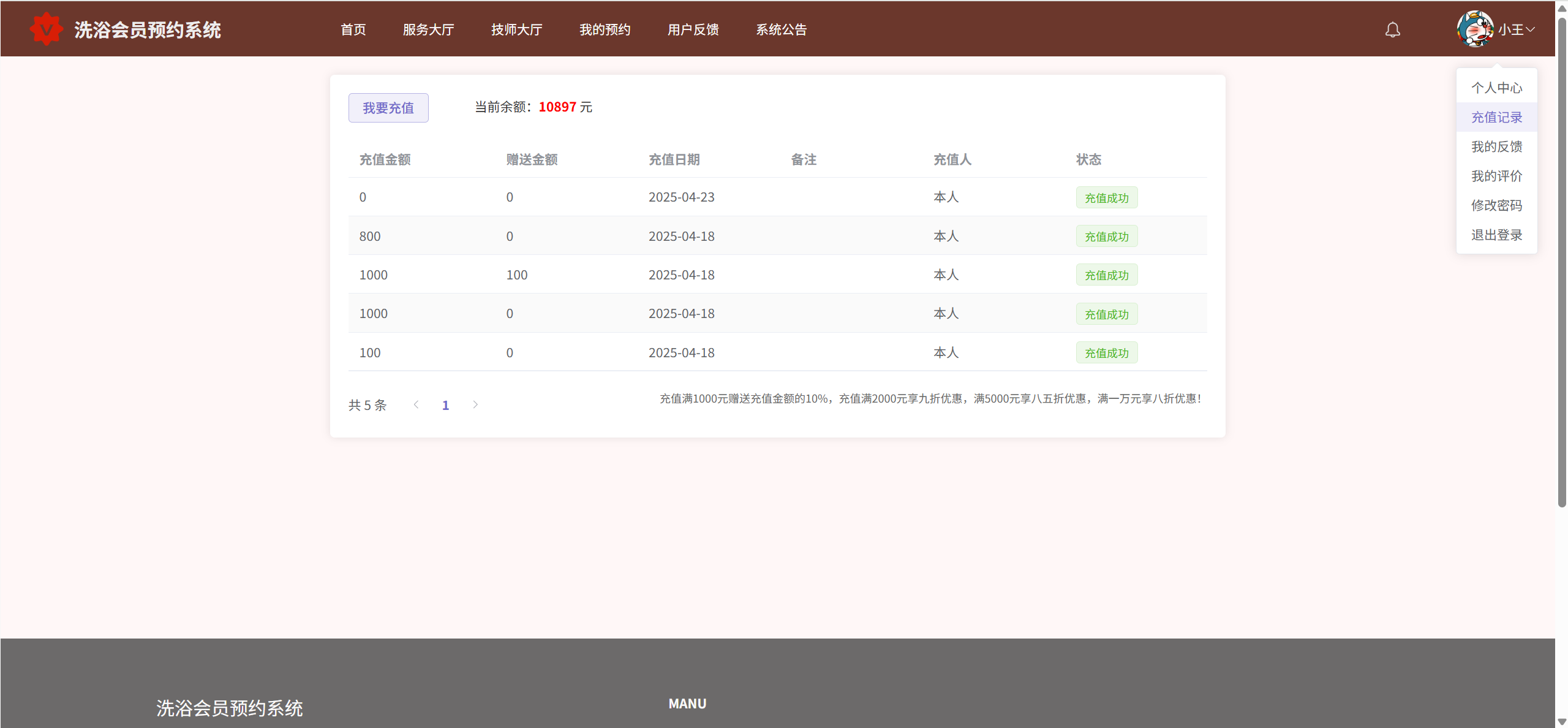Screen dimensions: 1568x728
Task: Click the red star site logo
Action: point(47,29)
